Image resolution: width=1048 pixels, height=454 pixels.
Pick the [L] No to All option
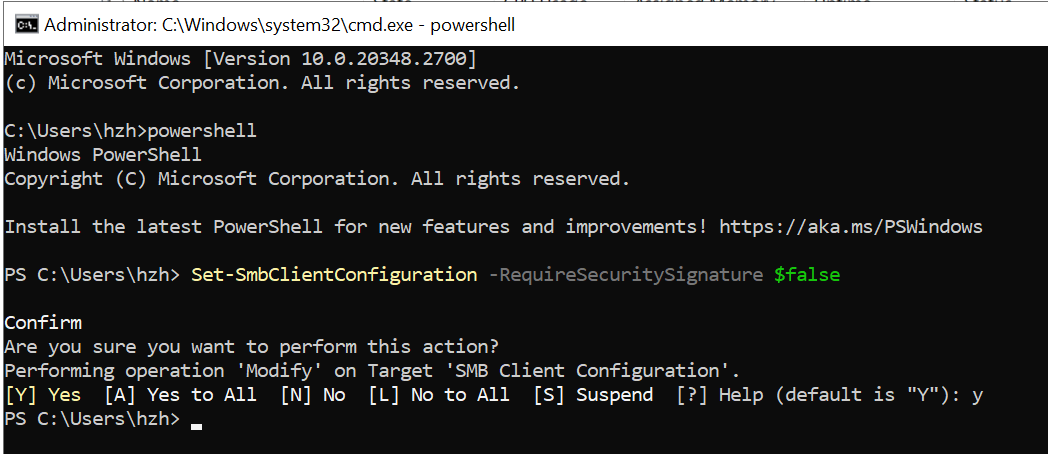[x=438, y=395]
